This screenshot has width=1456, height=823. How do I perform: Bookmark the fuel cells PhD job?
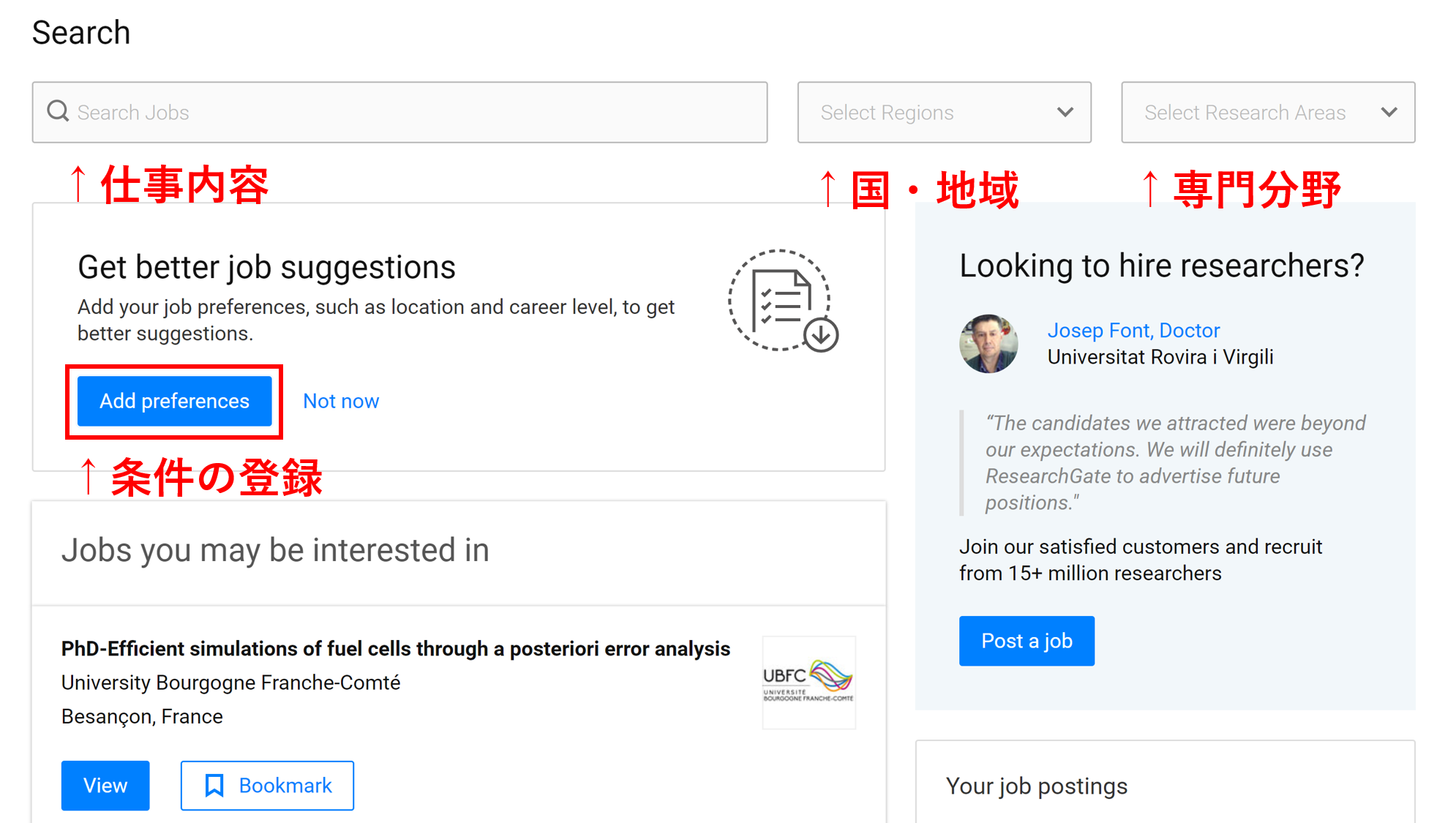point(266,785)
